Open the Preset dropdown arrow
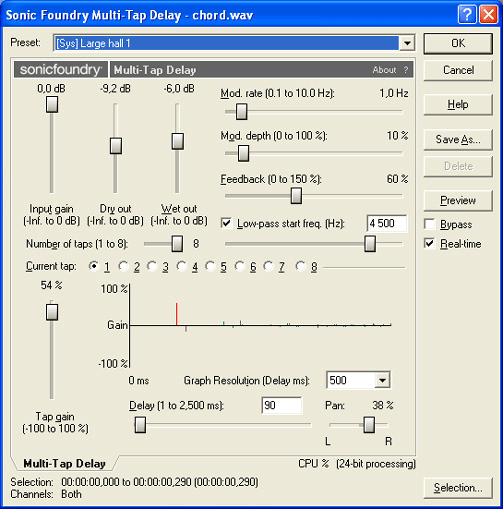The height and width of the screenshot is (509, 503). click(407, 43)
